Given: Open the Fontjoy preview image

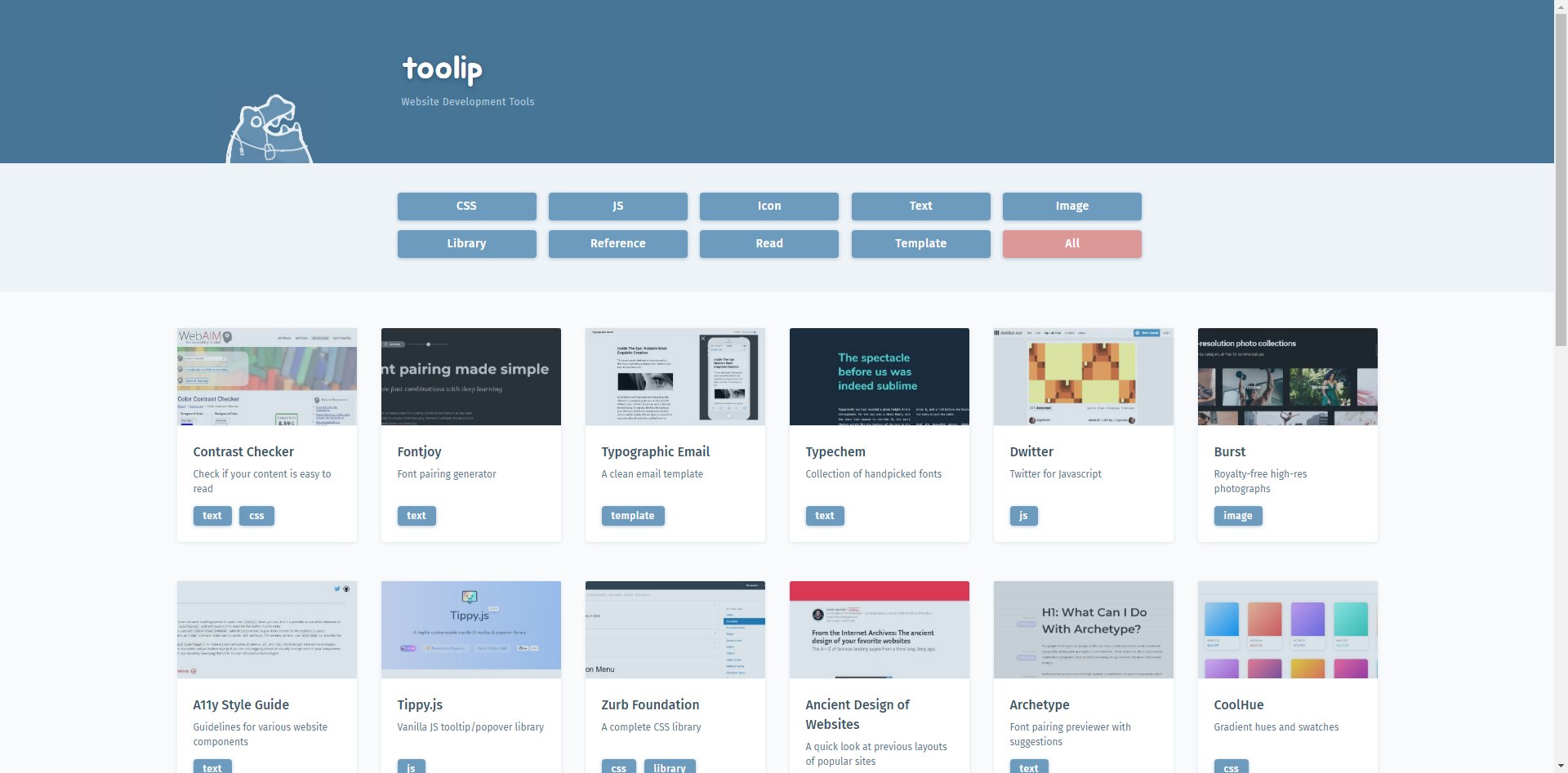Looking at the screenshot, I should (470, 376).
